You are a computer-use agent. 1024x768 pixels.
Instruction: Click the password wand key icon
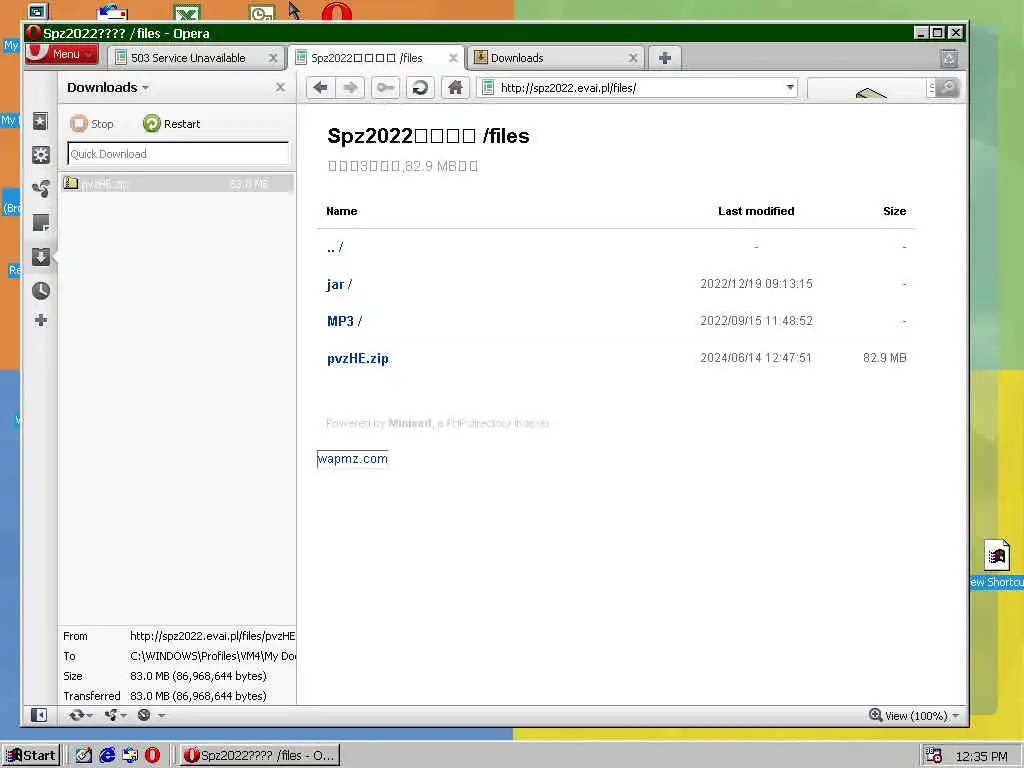385,88
